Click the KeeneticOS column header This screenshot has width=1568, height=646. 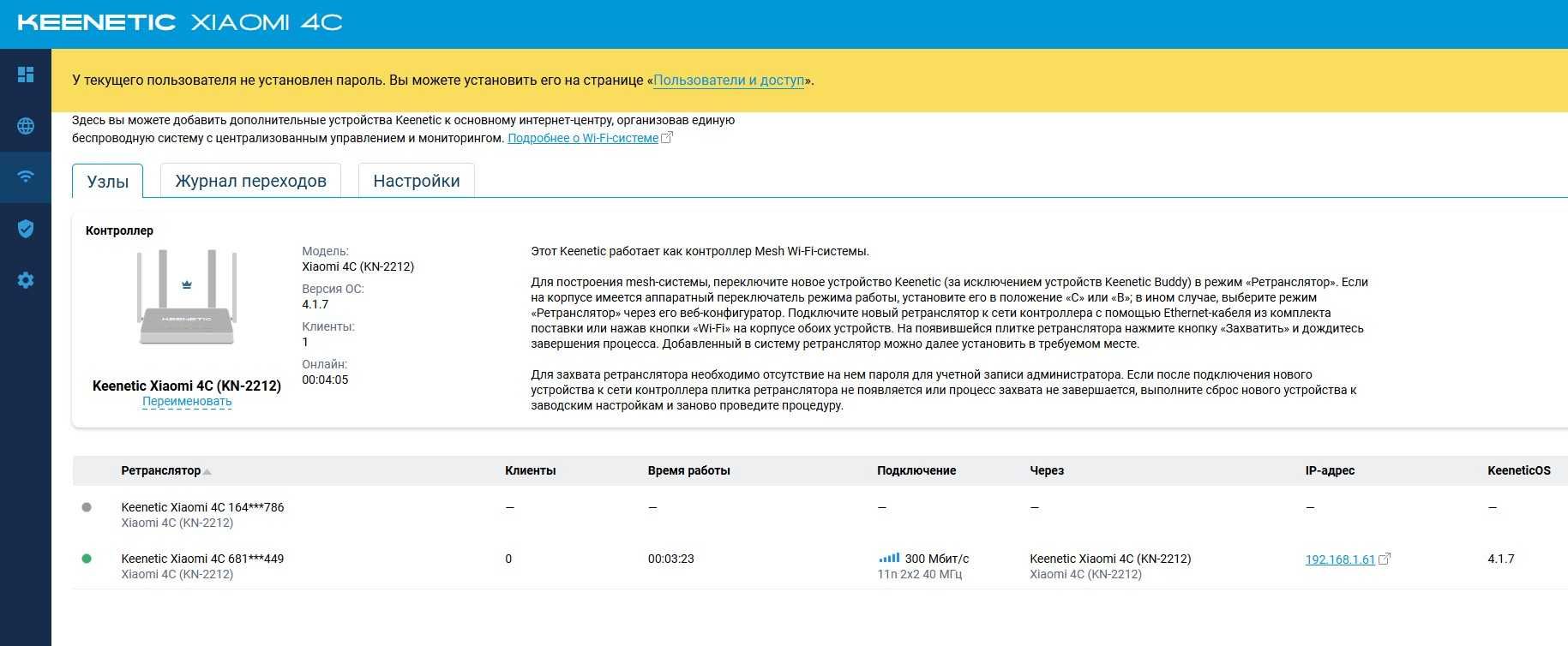pyautogui.click(x=1519, y=470)
